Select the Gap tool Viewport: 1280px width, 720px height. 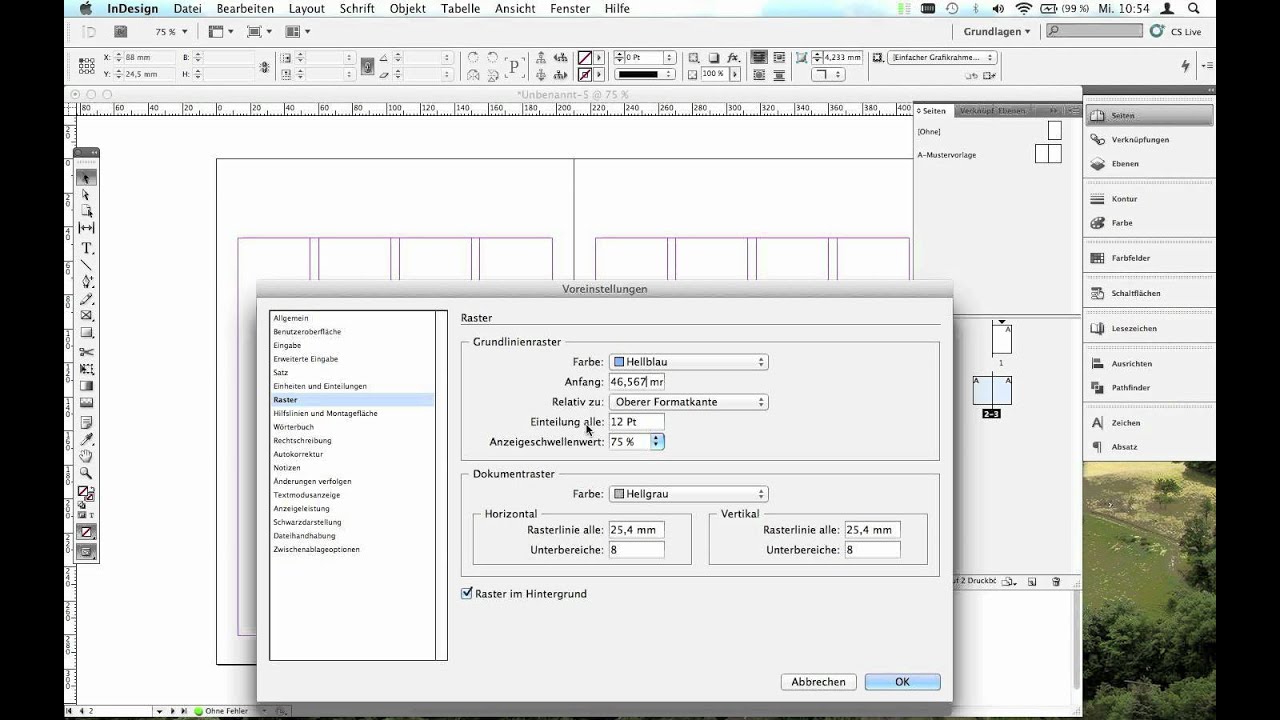[87, 228]
